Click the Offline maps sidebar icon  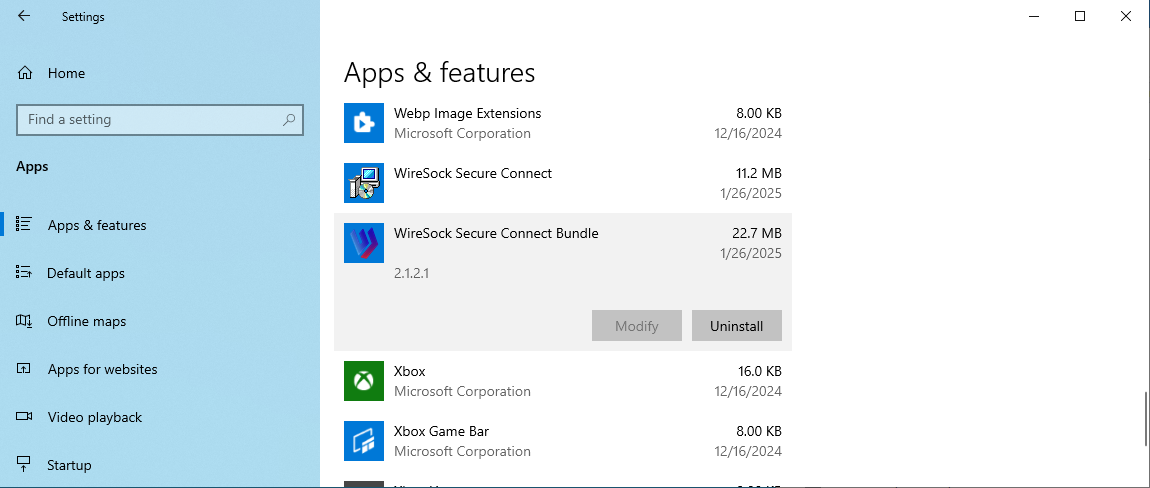pyautogui.click(x=23, y=321)
